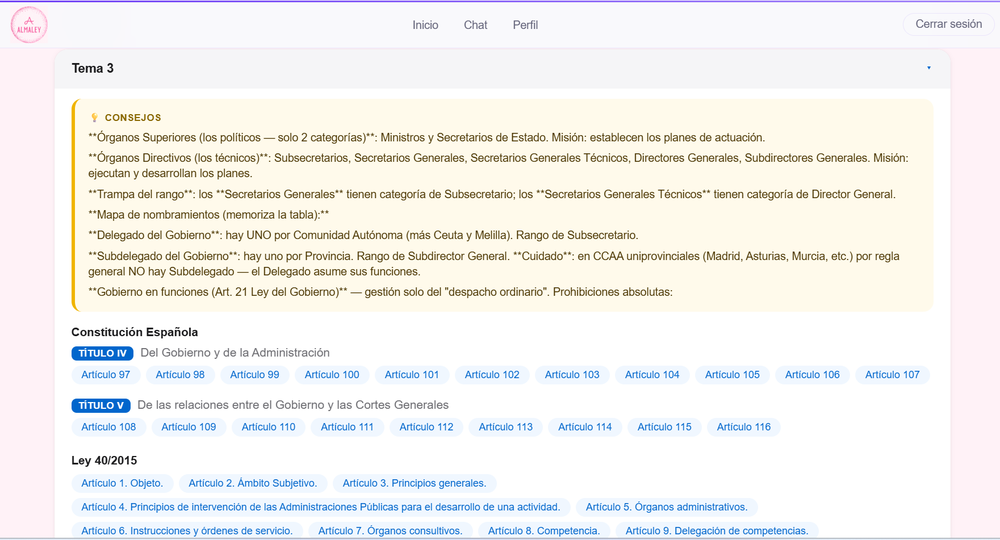This screenshot has height=540, width=1000.
Task: Open Artículo 108 chip
Action: (108, 427)
